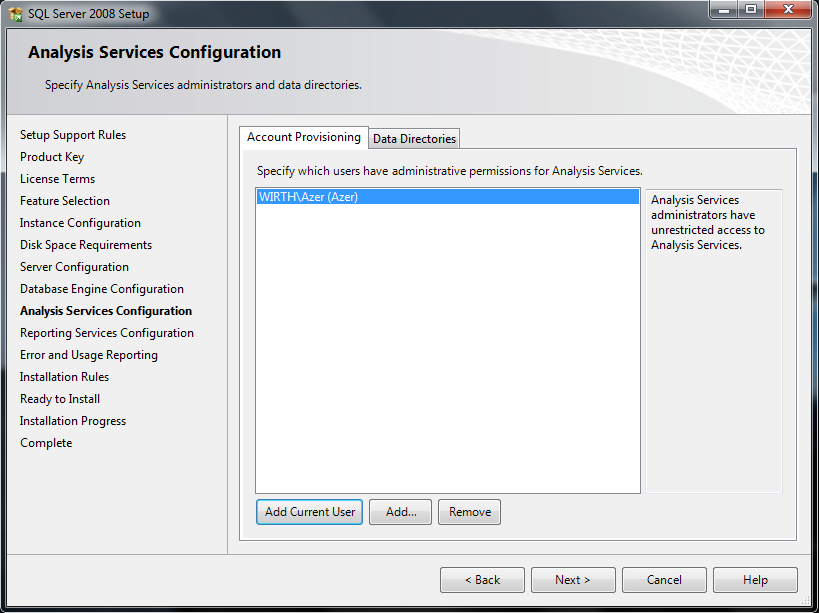Screen dimensions: 819x613
Task: Click the Error and Usage Reporting step
Action: pos(89,355)
